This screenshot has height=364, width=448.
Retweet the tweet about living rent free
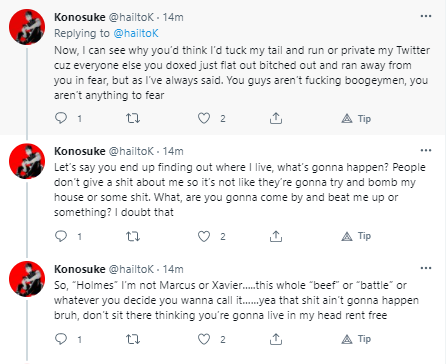pyautogui.click(x=133, y=339)
